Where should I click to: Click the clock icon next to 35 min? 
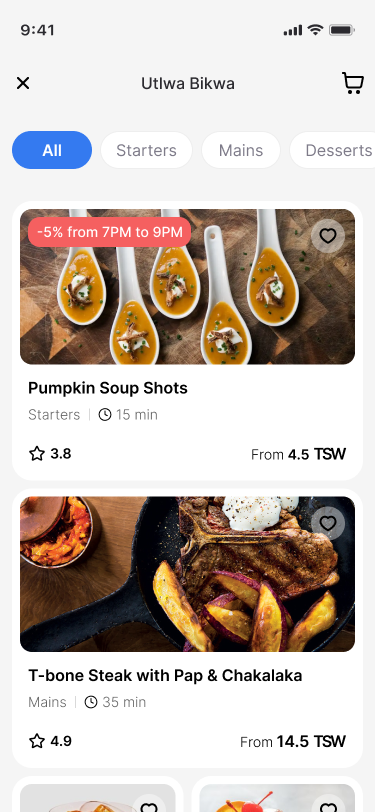pos(91,702)
